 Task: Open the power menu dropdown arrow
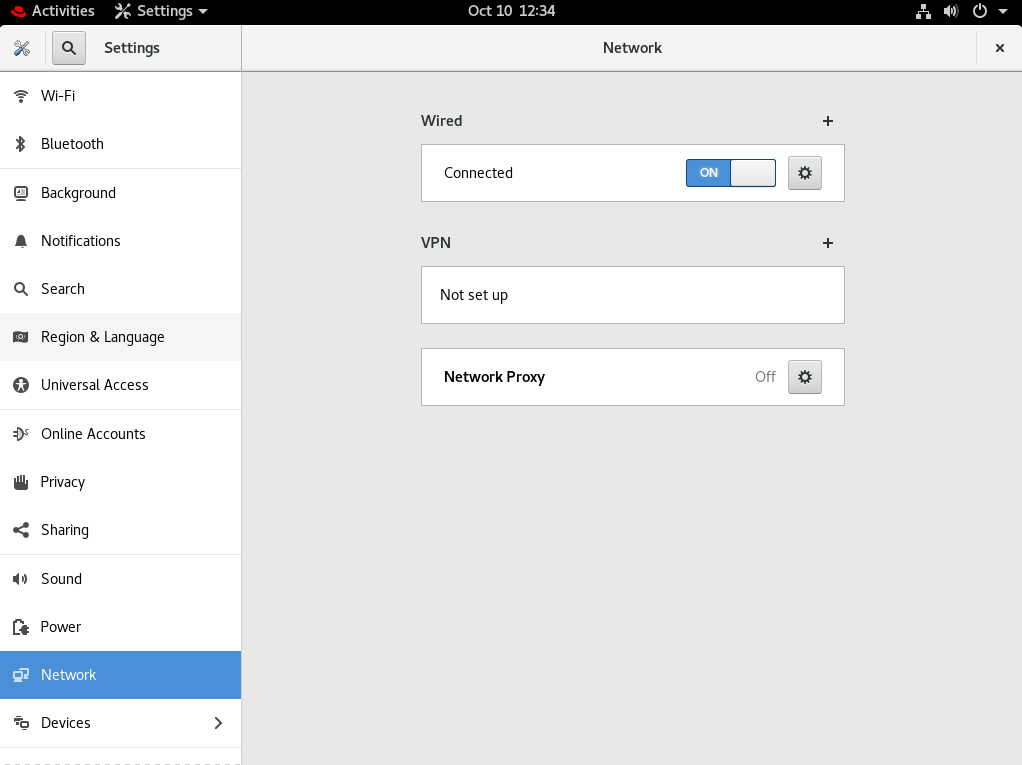1002,11
